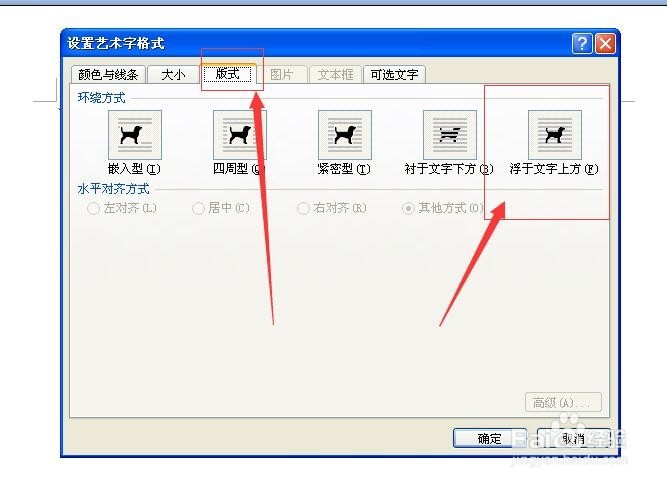Image resolution: width=667 pixels, height=483 pixels.
Task: Select the 衬于文字下方 wrapping icon
Action: tap(450, 135)
